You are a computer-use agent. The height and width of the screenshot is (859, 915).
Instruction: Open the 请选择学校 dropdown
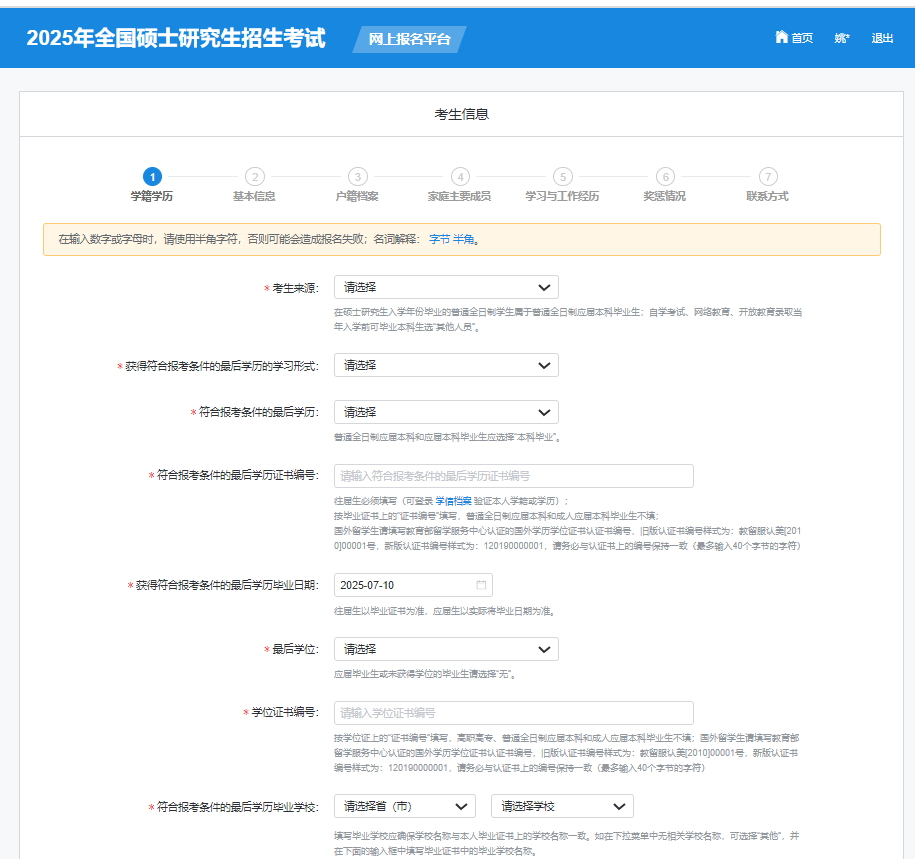tap(562, 806)
